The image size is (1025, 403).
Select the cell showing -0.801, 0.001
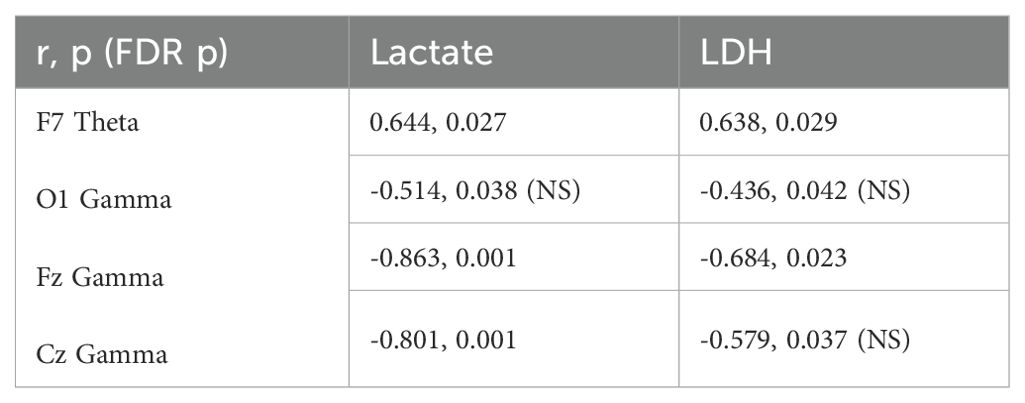[x=443, y=341]
